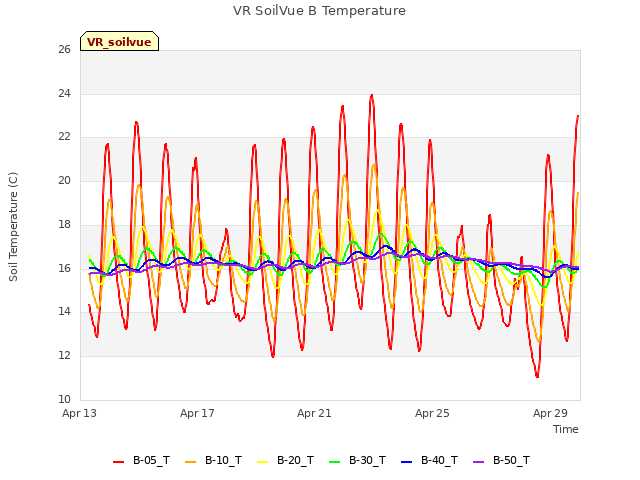Click the red B-05_T legend color marker
640x480 pixels.
point(118,462)
